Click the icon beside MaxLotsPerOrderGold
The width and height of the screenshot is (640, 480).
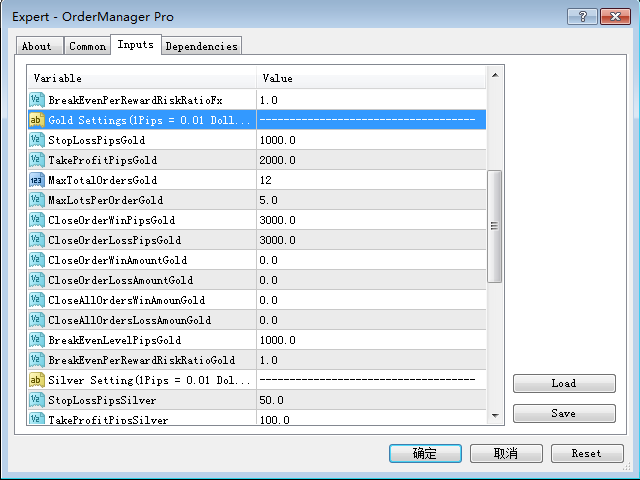tap(37, 200)
